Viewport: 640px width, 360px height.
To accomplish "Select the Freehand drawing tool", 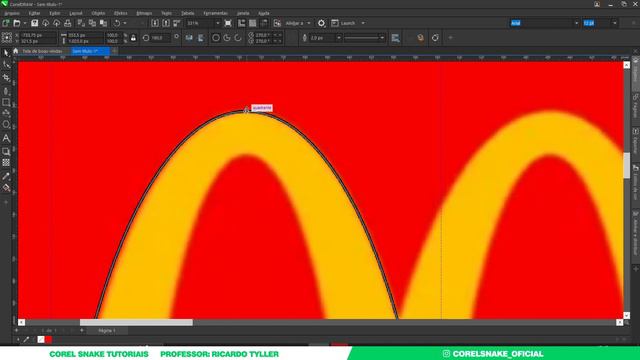I will [6, 90].
